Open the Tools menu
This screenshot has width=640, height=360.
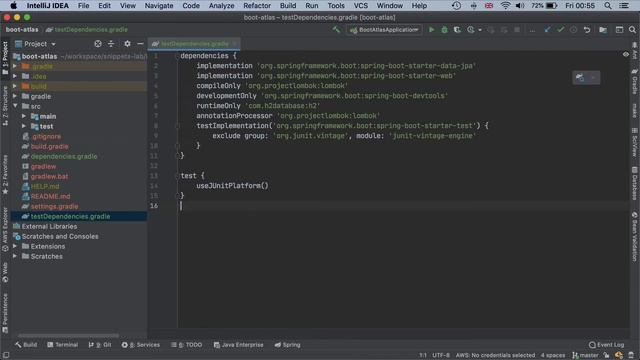tap(336, 6)
